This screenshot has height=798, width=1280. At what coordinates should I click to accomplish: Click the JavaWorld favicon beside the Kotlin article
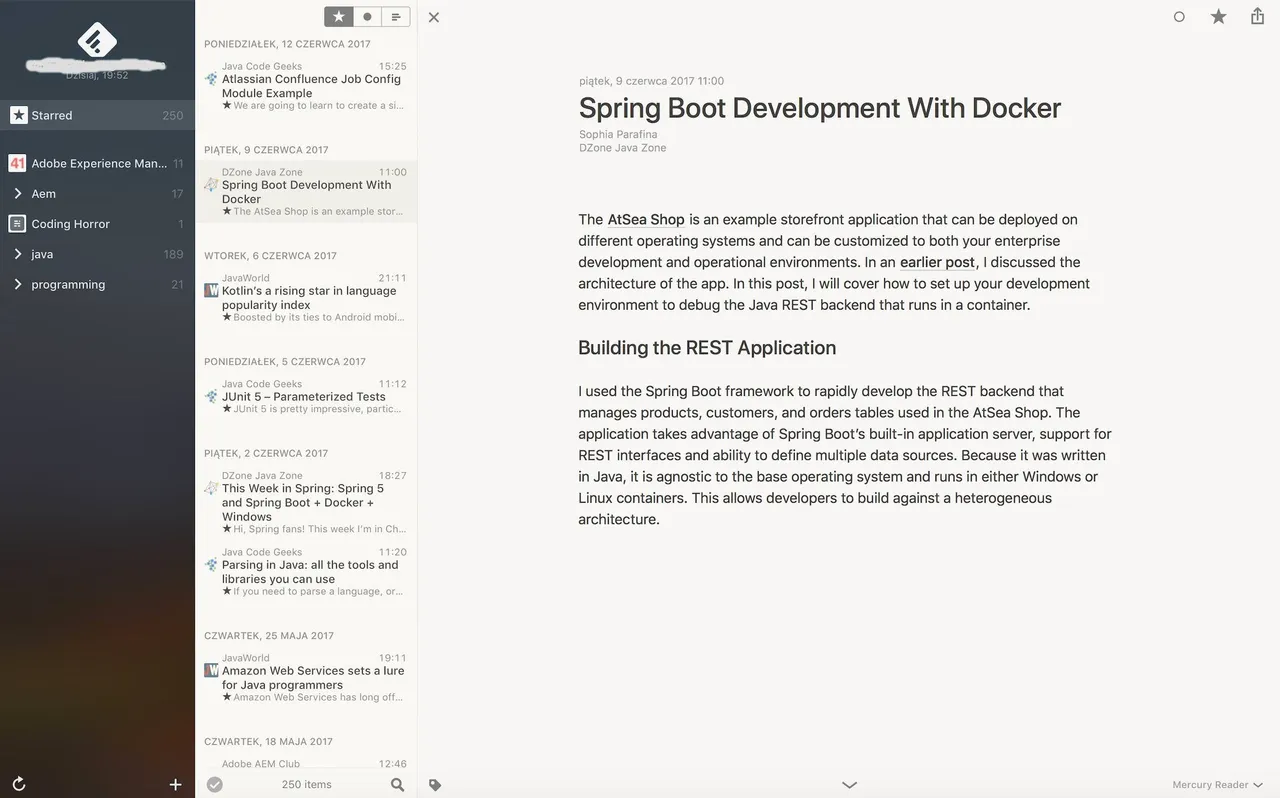click(x=211, y=290)
